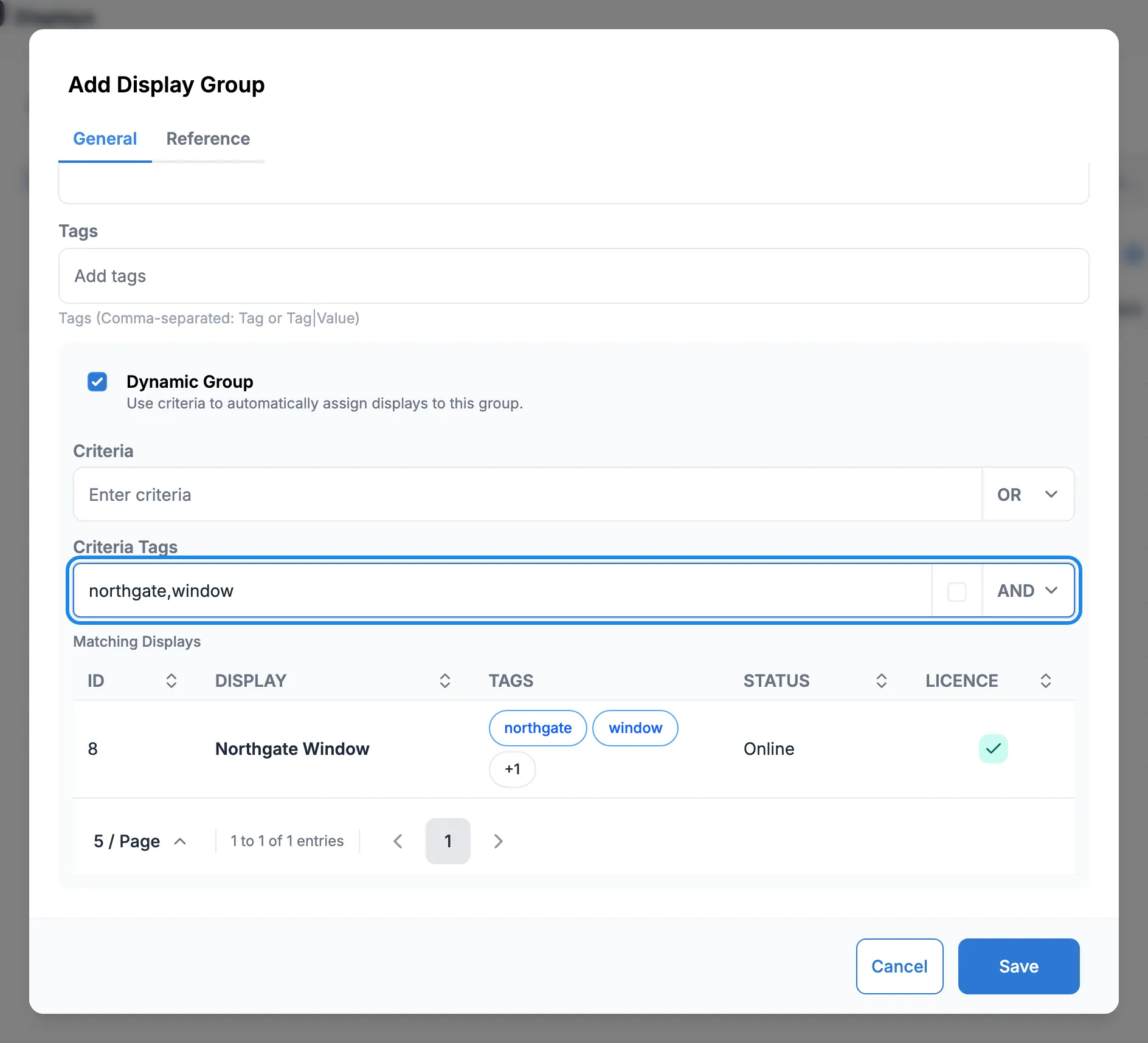
Task: Click the TAGS column header
Action: point(511,681)
